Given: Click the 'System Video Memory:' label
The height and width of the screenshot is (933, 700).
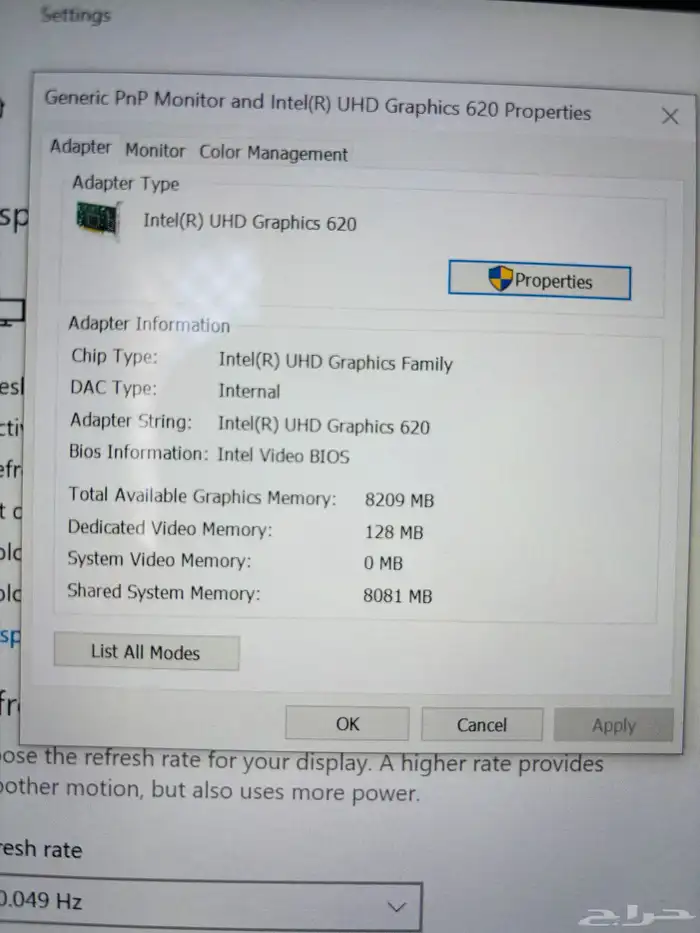Looking at the screenshot, I should pyautogui.click(x=159, y=560).
